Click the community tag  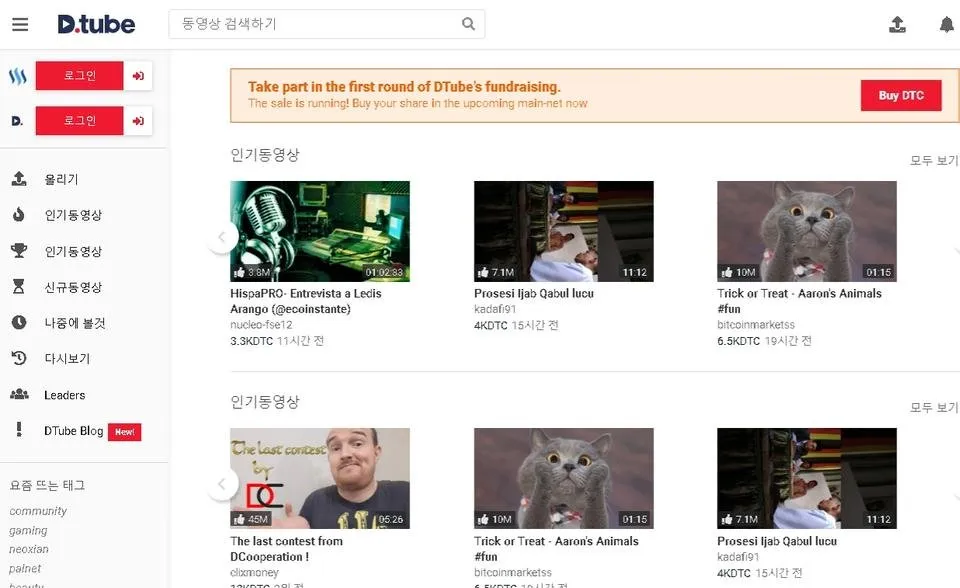click(x=38, y=511)
